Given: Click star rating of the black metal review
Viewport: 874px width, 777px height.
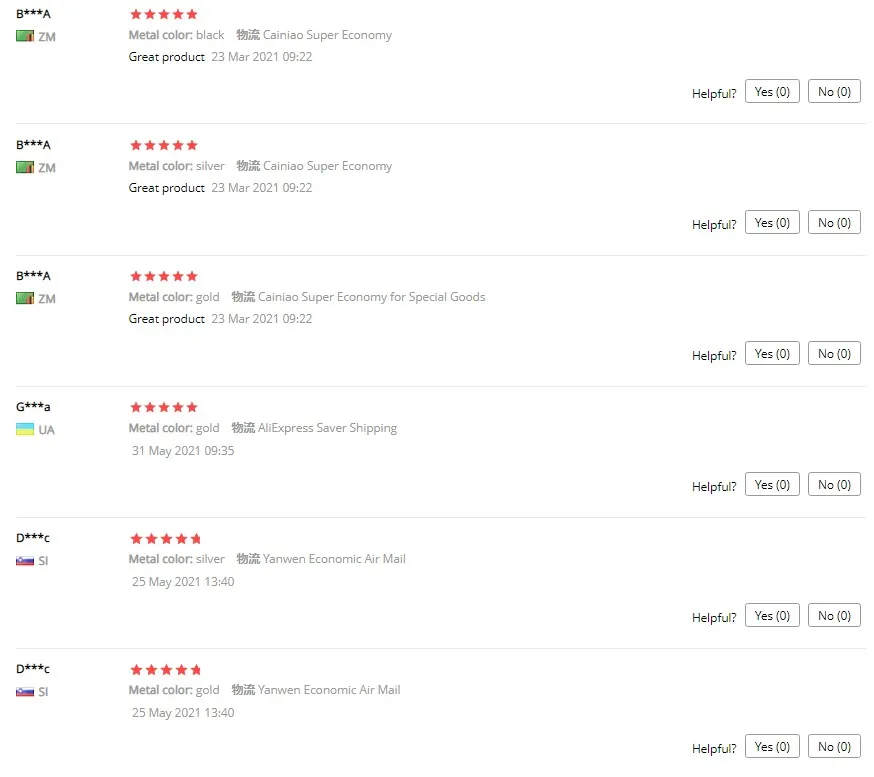Looking at the screenshot, I should pos(164,14).
